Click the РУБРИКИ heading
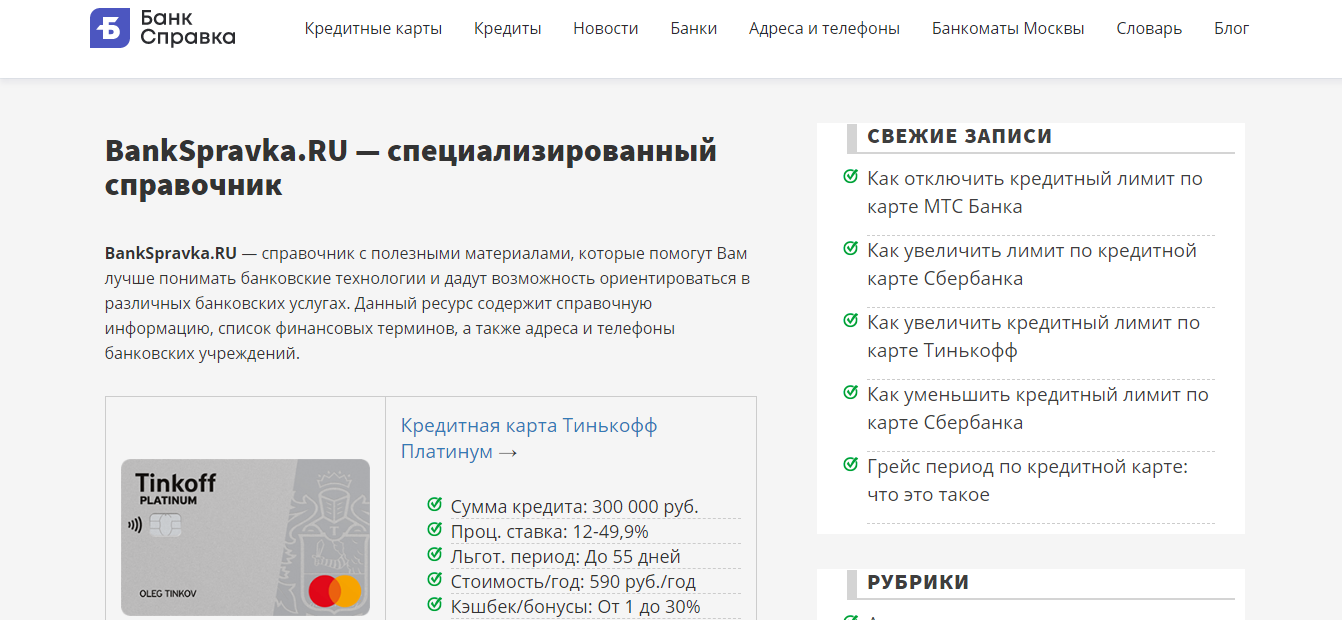 pos(918,583)
